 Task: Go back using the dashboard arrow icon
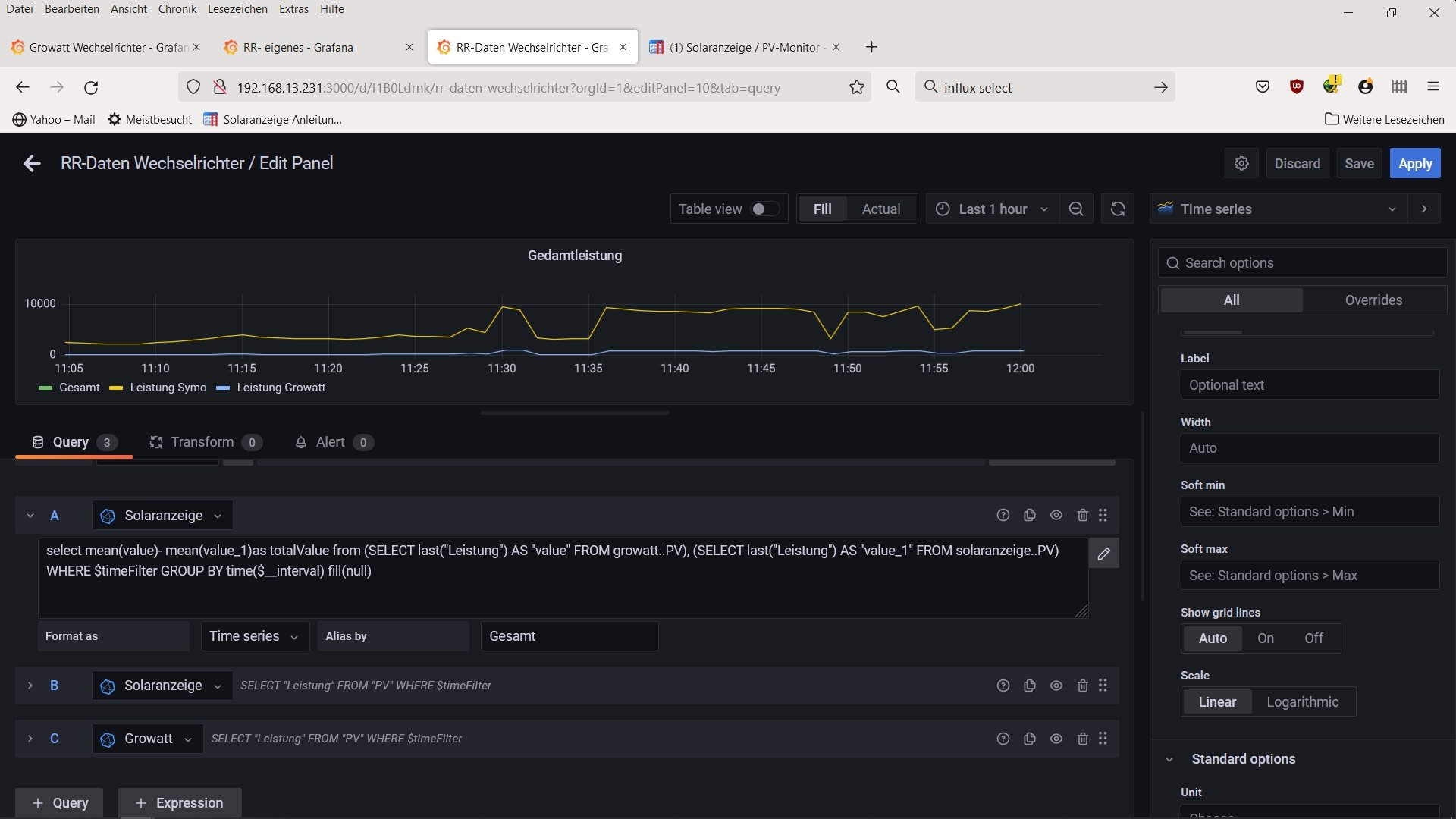tap(32, 163)
